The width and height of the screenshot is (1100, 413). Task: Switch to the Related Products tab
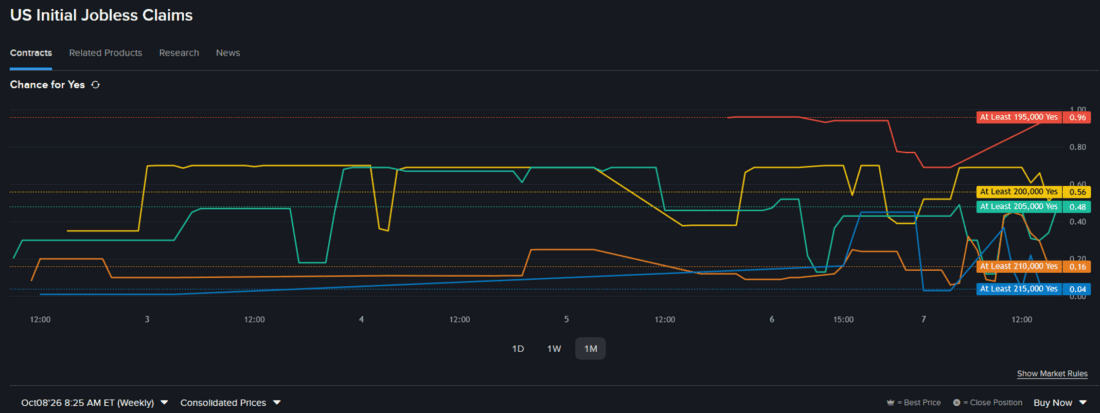point(105,53)
